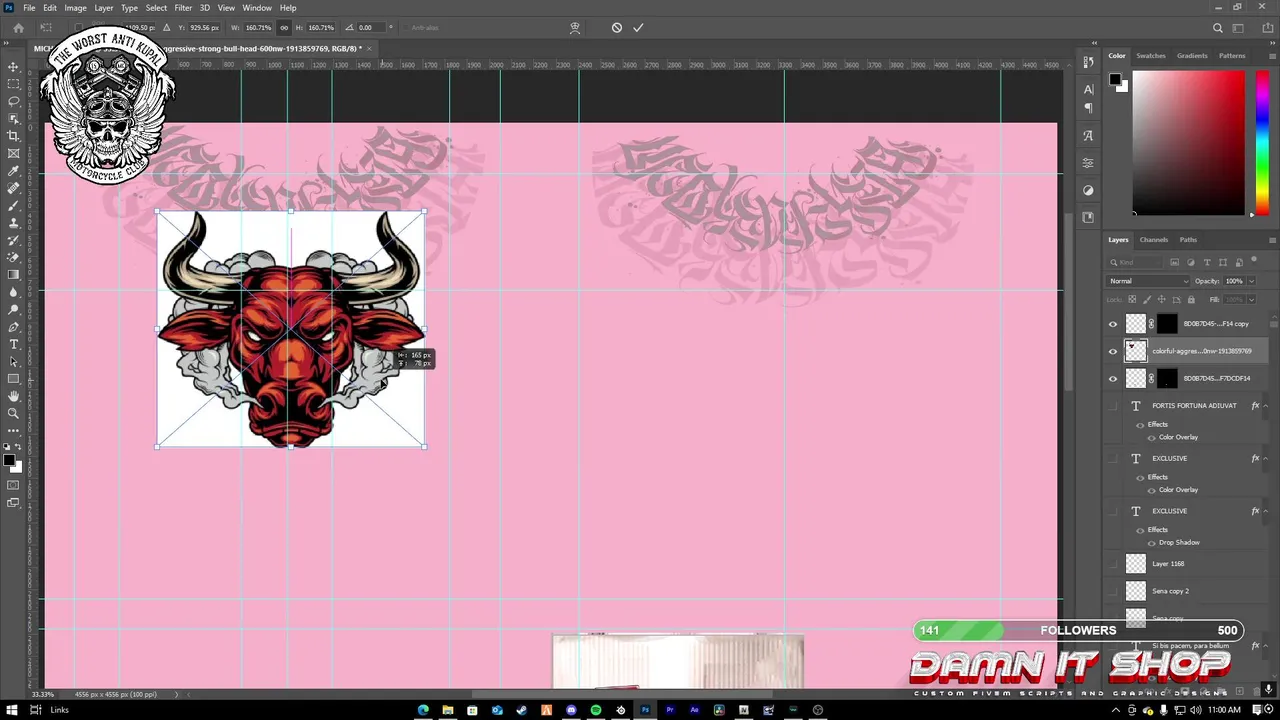Viewport: 1280px width, 720px height.
Task: Select the Eraser tool
Action: (x=13, y=257)
